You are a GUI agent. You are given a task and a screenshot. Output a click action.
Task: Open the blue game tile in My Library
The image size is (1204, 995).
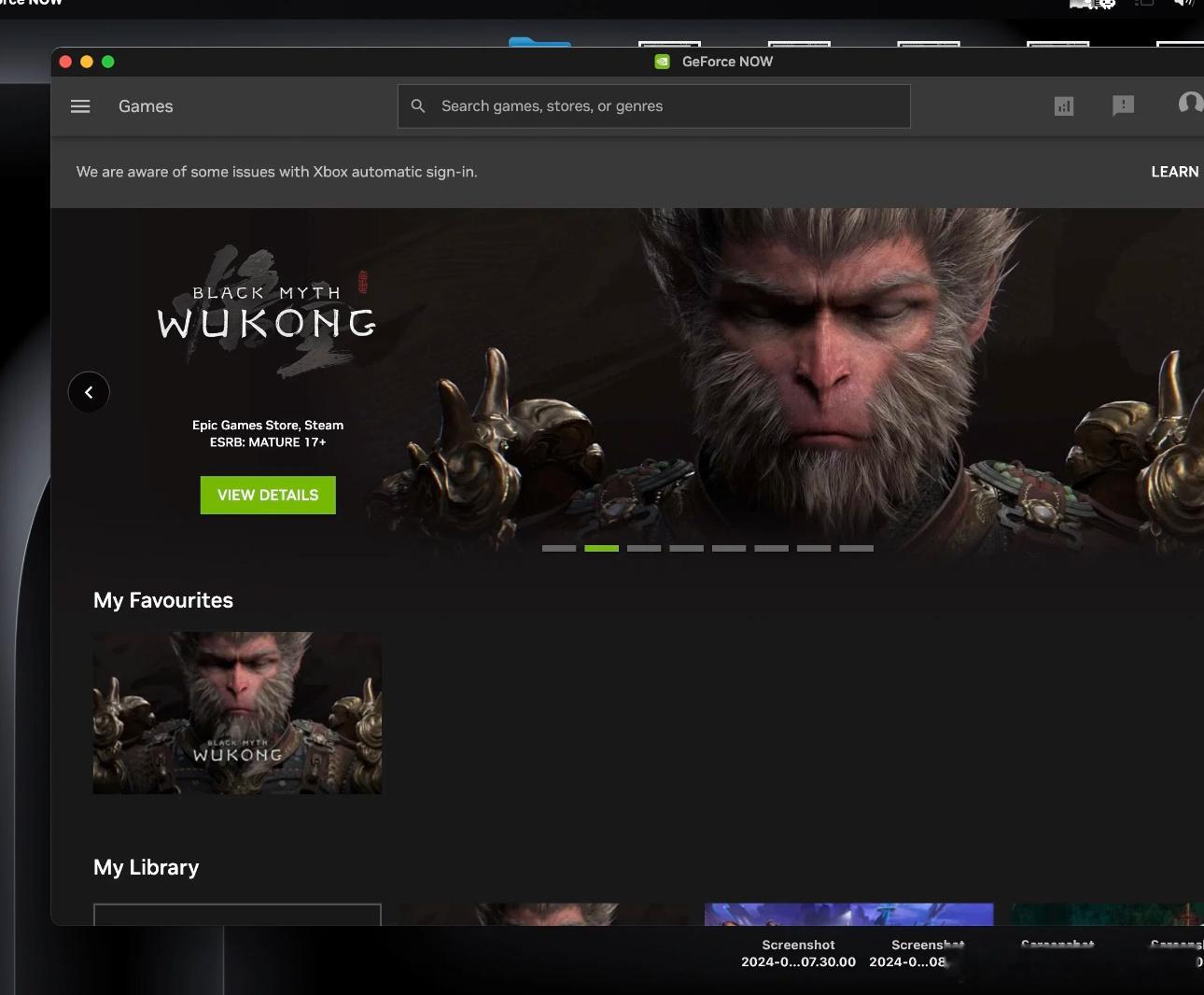pyautogui.click(x=848, y=914)
